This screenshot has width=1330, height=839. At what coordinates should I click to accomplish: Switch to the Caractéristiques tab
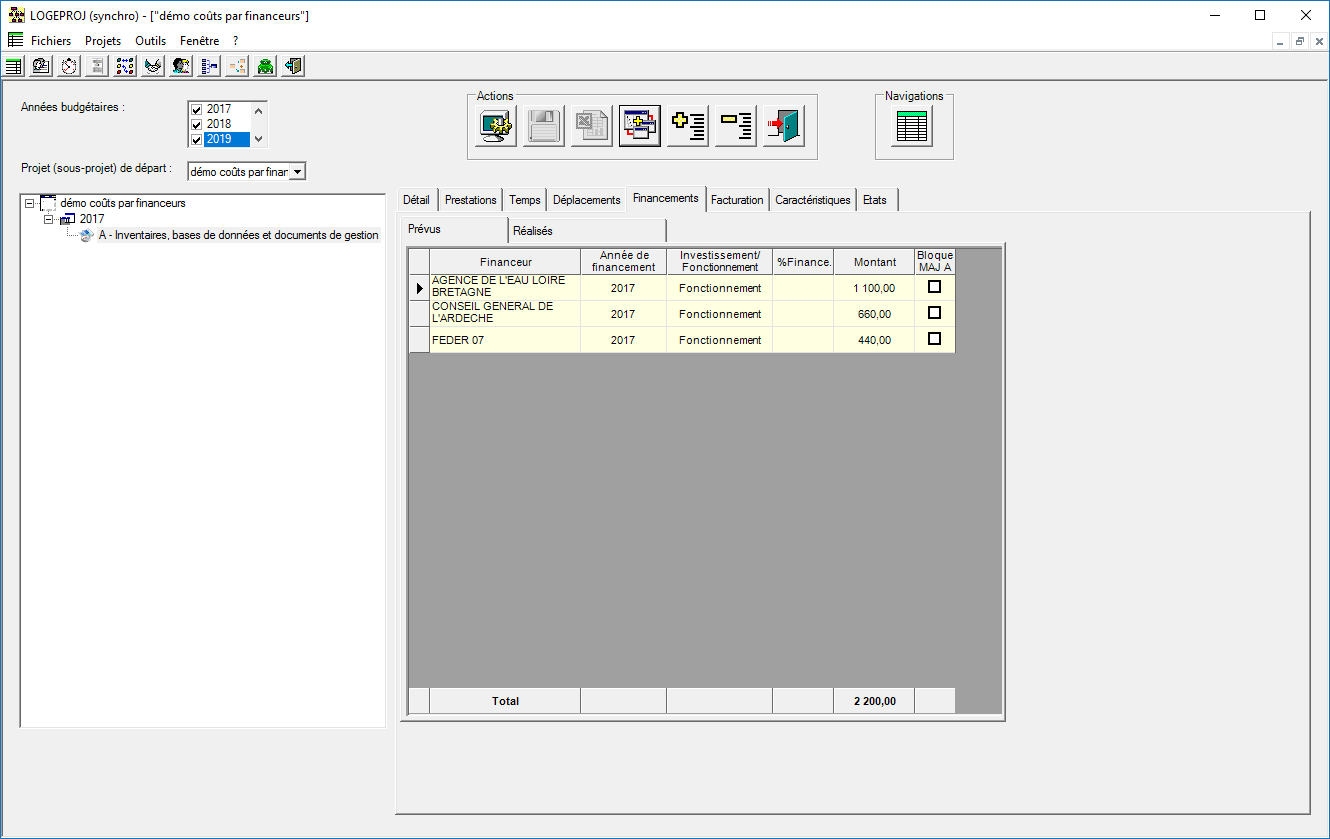813,200
